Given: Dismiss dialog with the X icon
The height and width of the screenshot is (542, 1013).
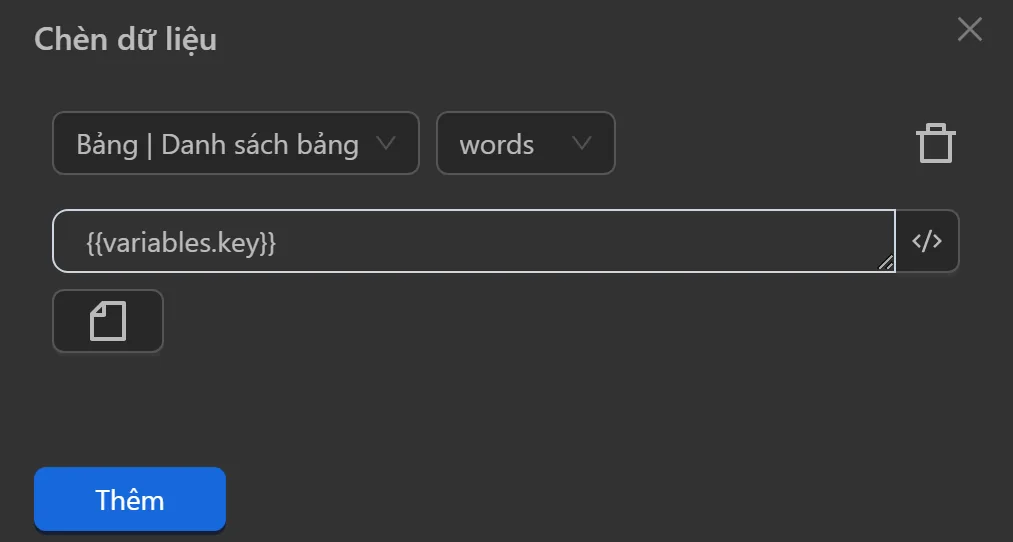Looking at the screenshot, I should pos(969,30).
